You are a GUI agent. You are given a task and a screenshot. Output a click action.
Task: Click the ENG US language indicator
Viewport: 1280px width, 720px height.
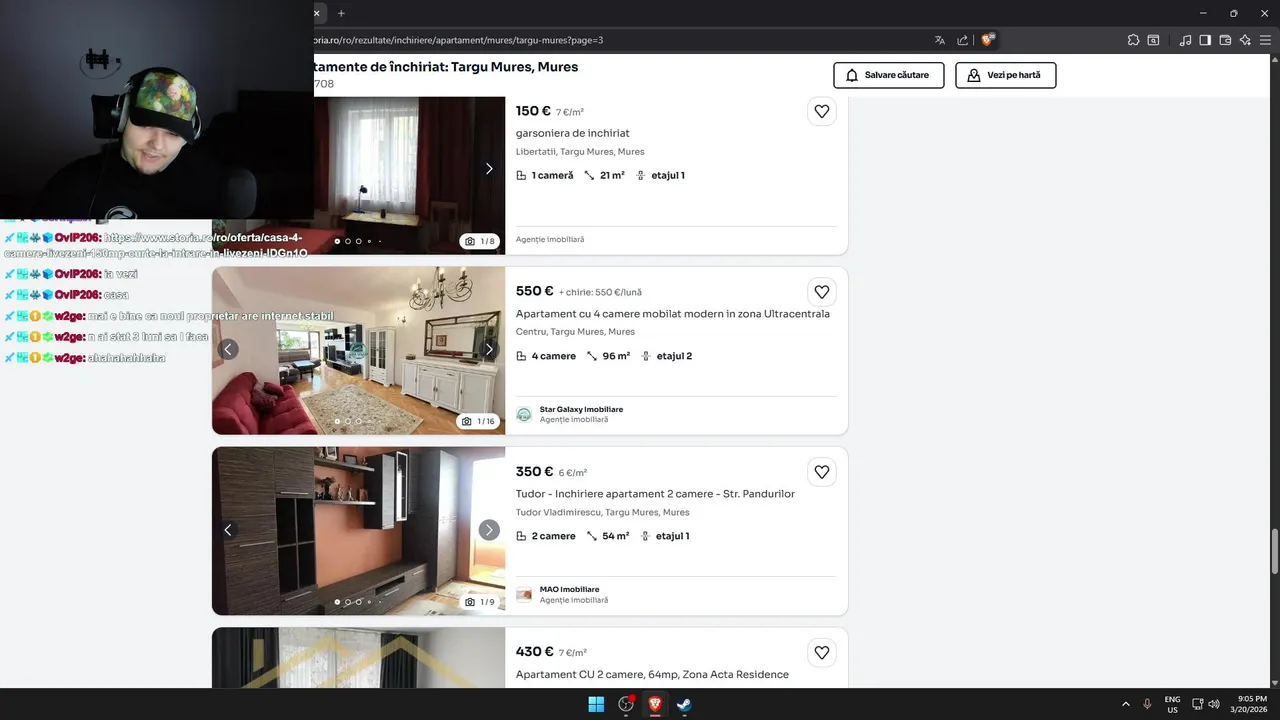pyautogui.click(x=1172, y=704)
